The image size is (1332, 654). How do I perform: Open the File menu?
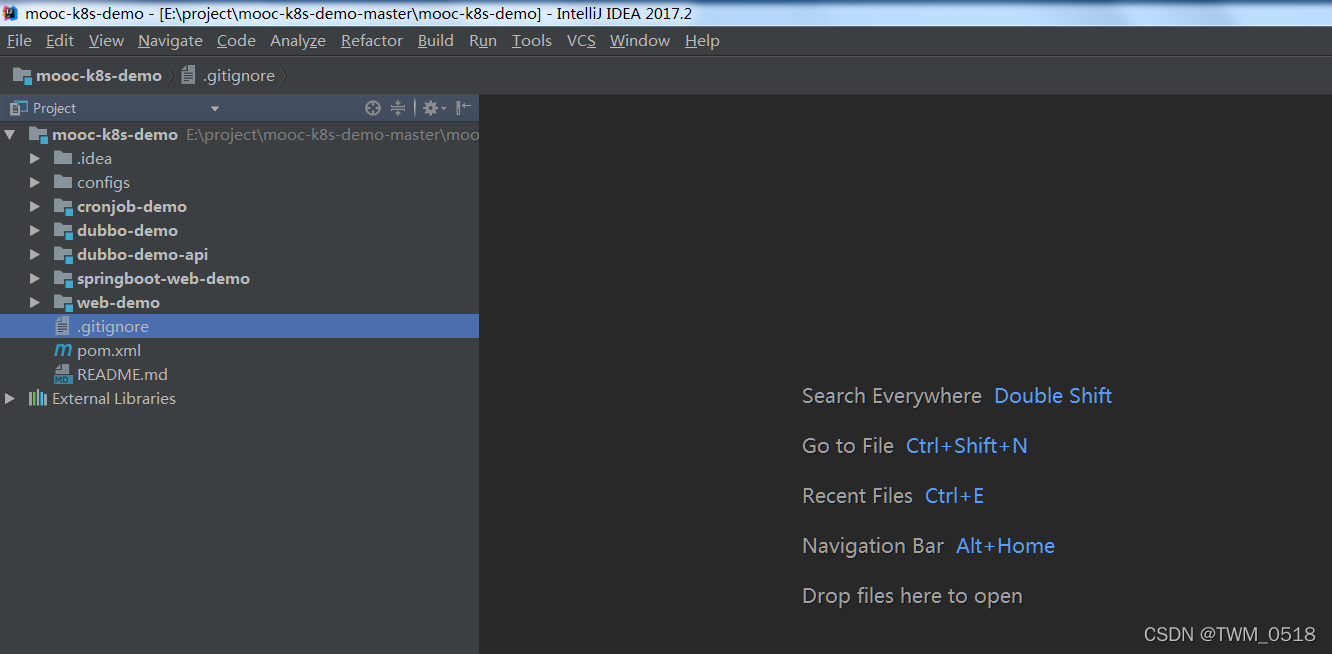coord(19,41)
